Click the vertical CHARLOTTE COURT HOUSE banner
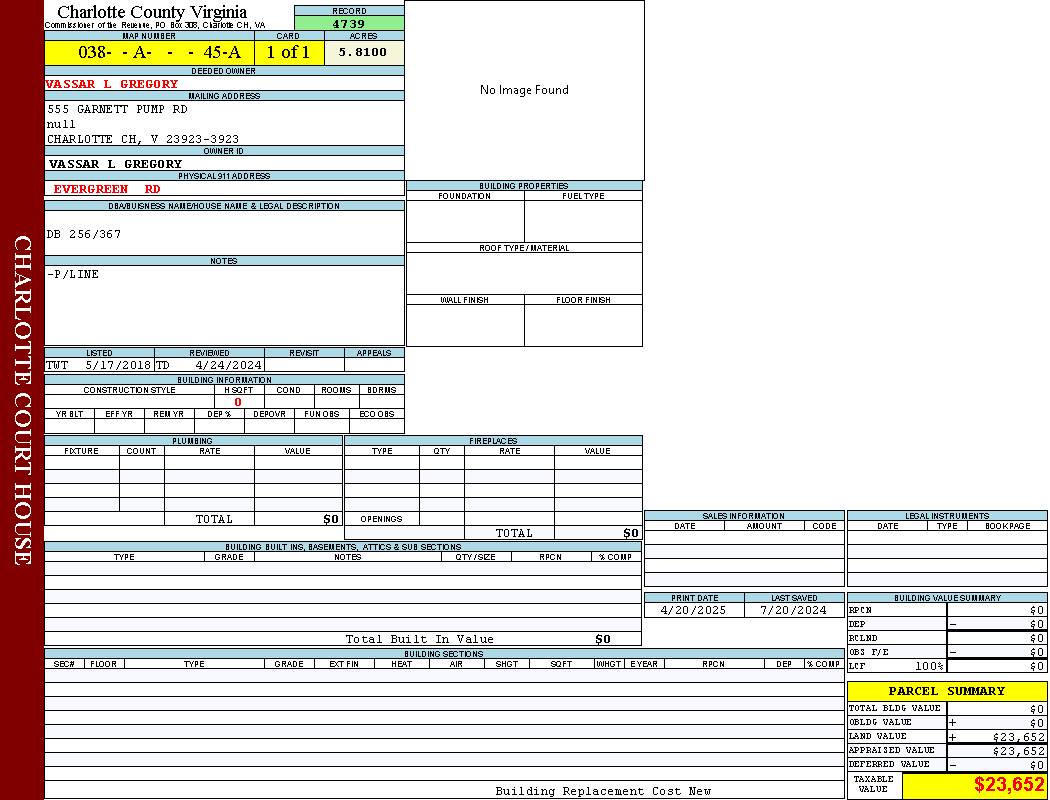 (x=22, y=400)
